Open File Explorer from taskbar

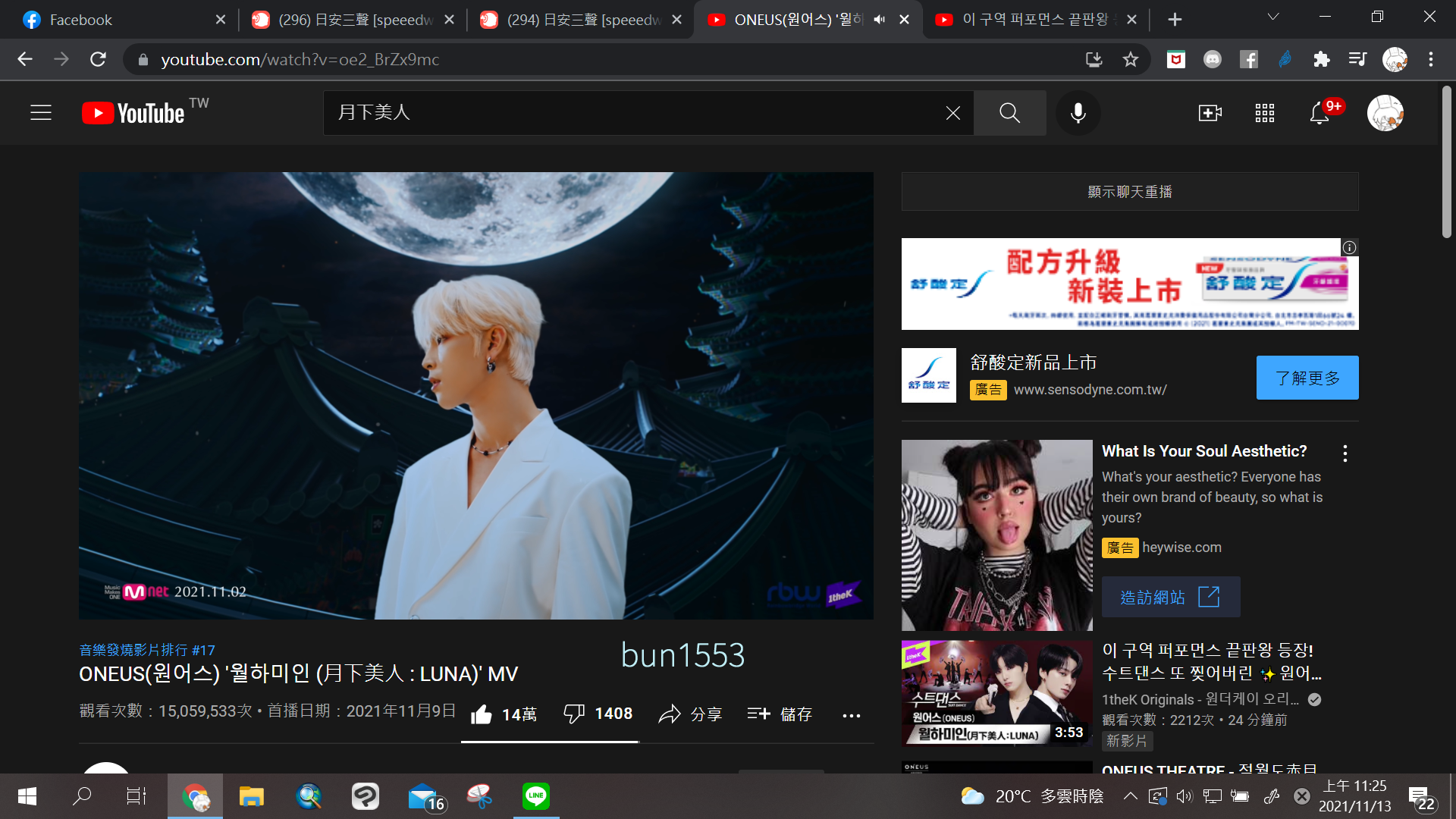[251, 796]
